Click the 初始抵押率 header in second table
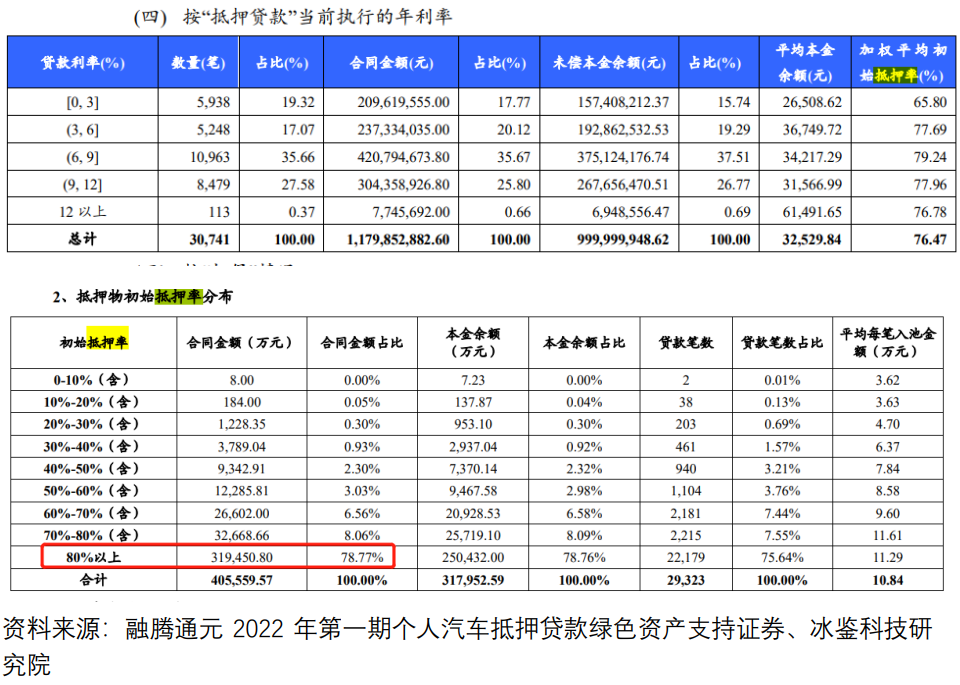Screen dimensions: 960x685 click(x=93, y=342)
